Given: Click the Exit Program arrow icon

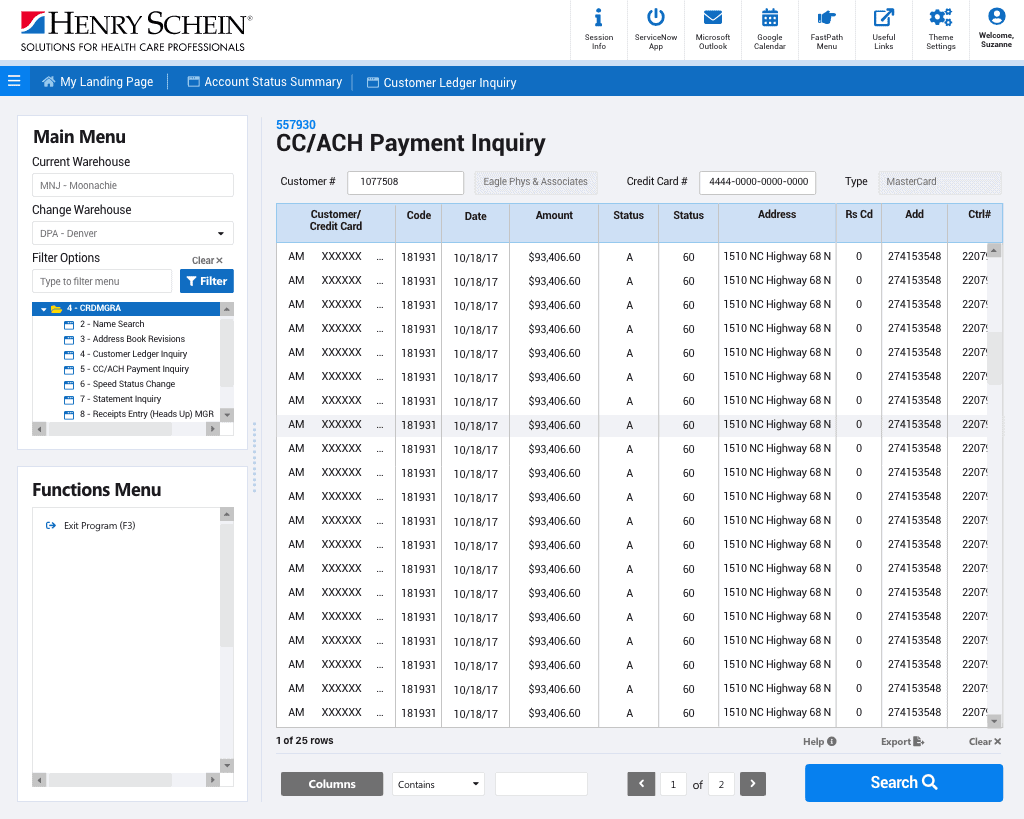Looking at the screenshot, I should click(50, 525).
